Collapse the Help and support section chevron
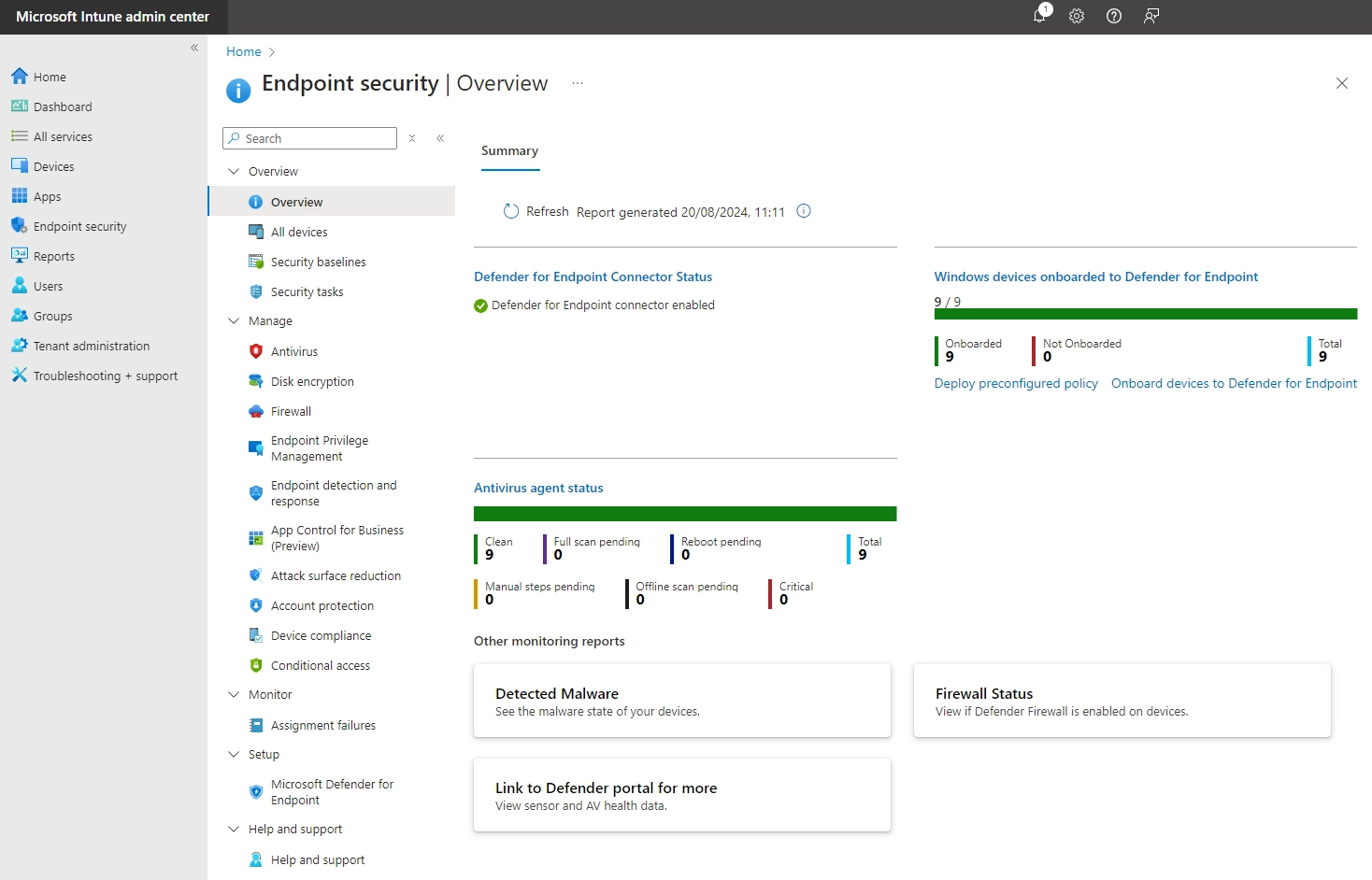This screenshot has width=1372, height=880. [x=234, y=829]
